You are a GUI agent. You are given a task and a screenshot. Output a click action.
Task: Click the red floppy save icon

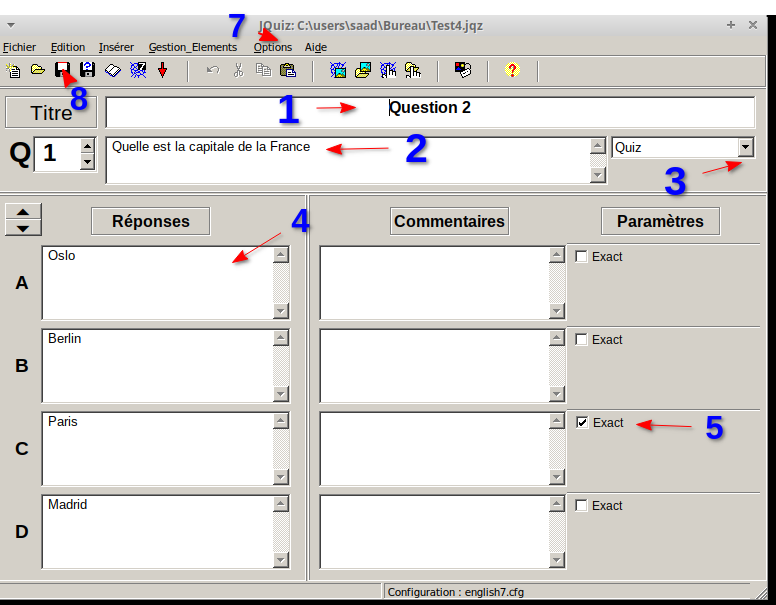click(x=63, y=70)
